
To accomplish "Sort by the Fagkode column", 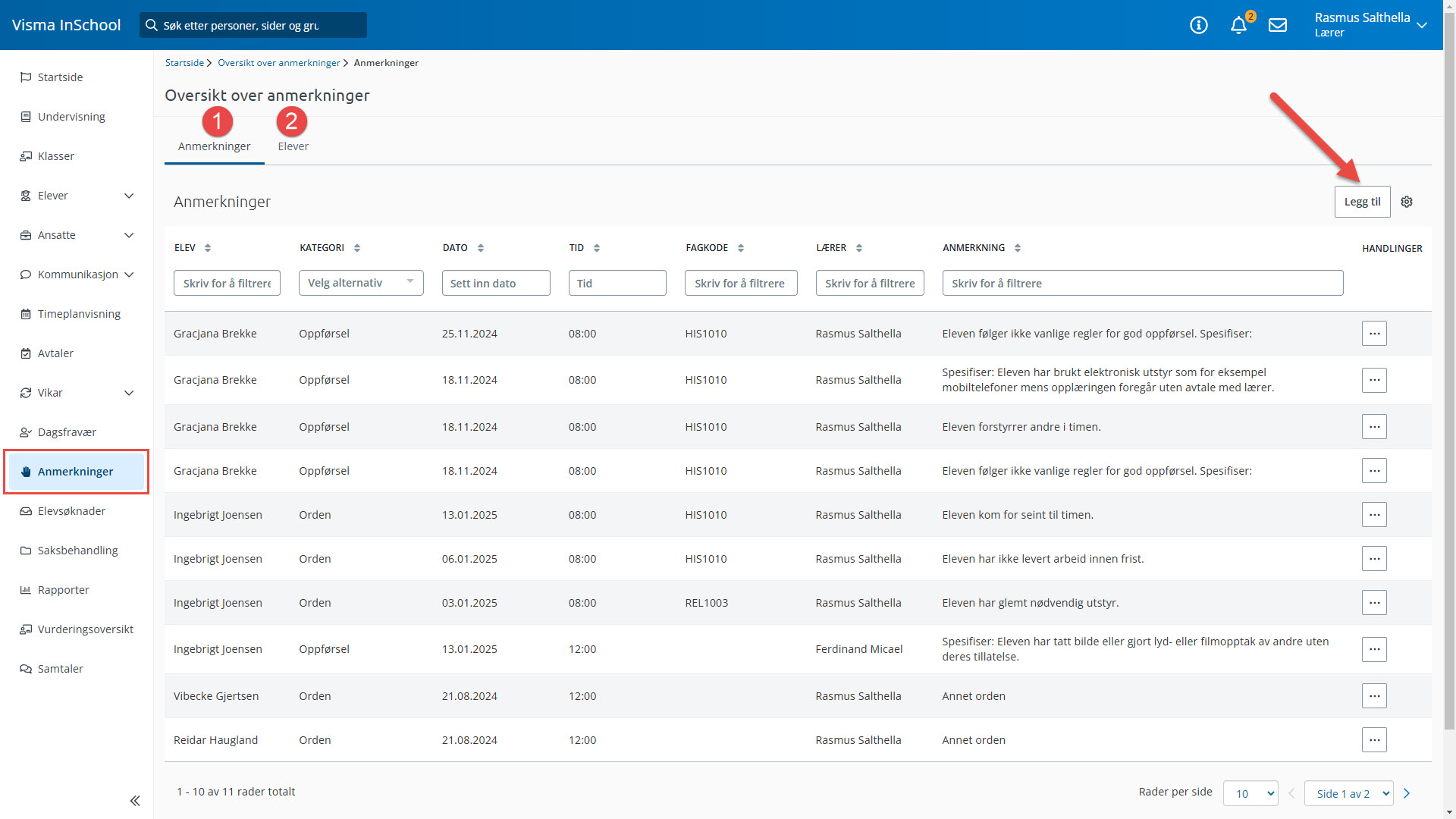I will [x=740, y=248].
